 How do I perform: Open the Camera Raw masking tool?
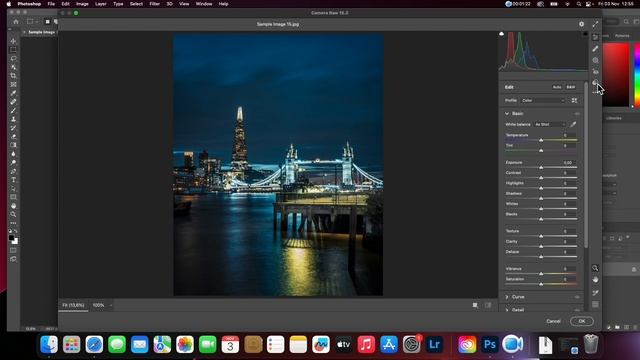tap(595, 60)
